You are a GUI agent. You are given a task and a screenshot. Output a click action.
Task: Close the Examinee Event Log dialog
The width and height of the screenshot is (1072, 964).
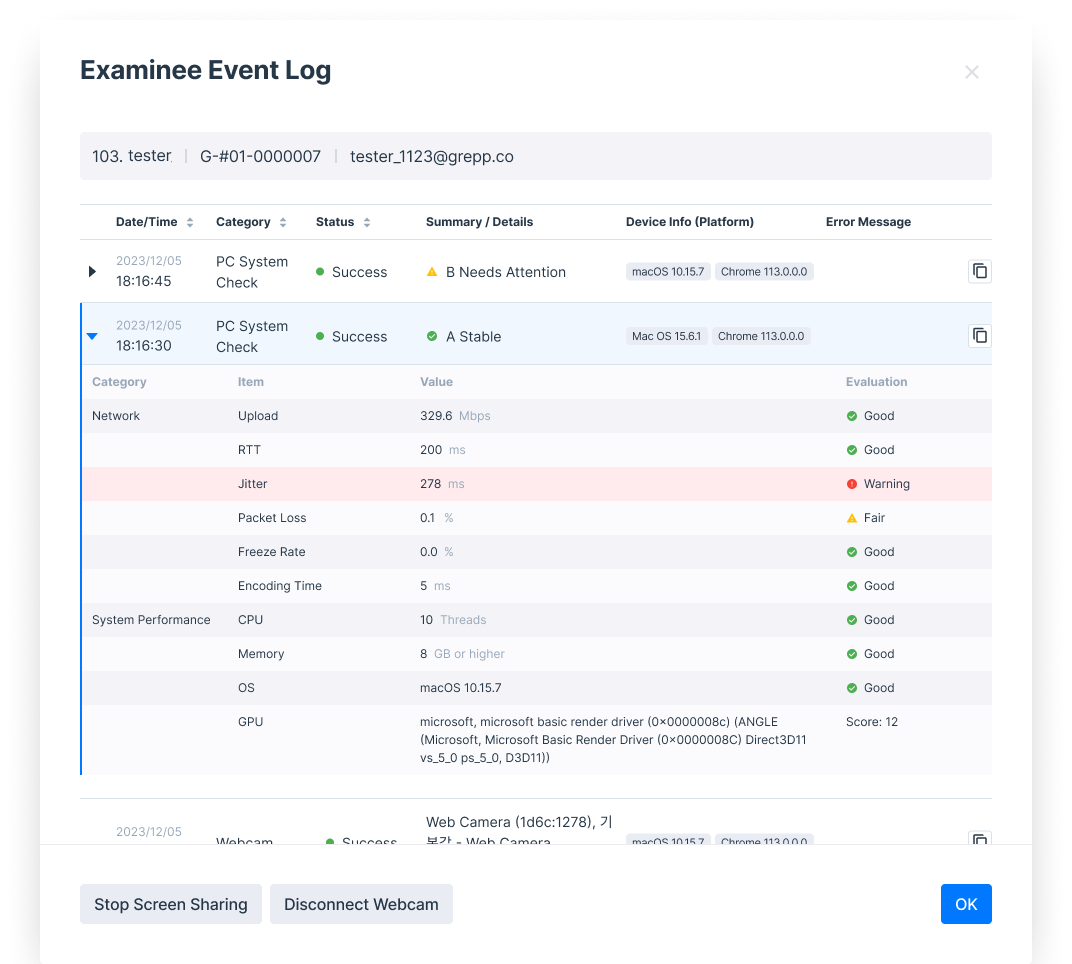(x=971, y=72)
